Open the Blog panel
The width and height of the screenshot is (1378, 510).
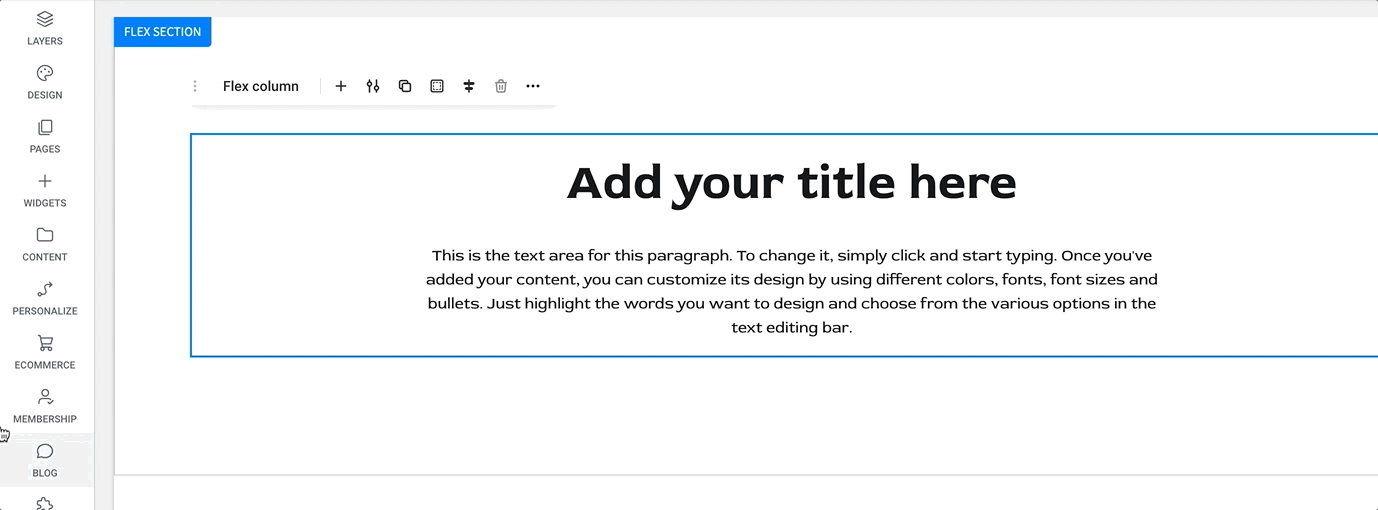(44, 460)
